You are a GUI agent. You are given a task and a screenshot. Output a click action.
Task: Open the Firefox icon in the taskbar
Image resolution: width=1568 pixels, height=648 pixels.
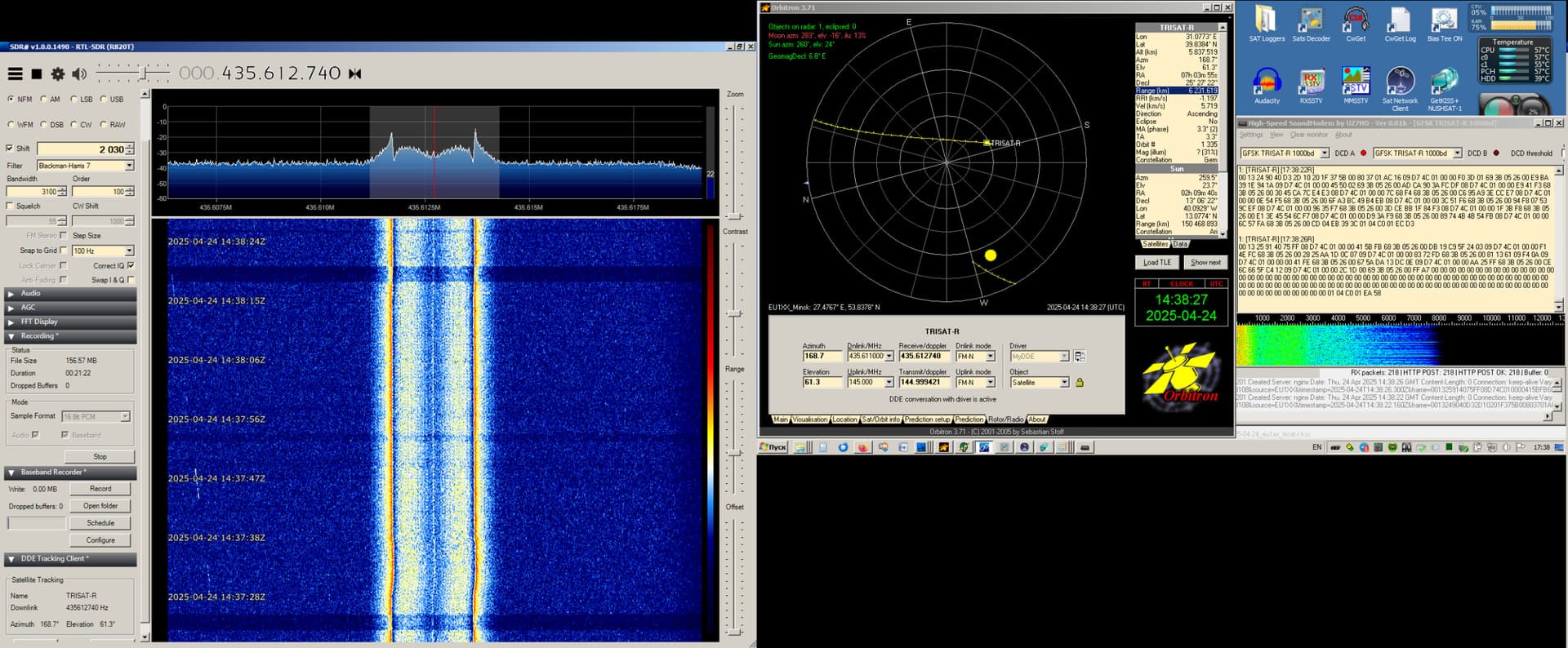click(x=862, y=447)
